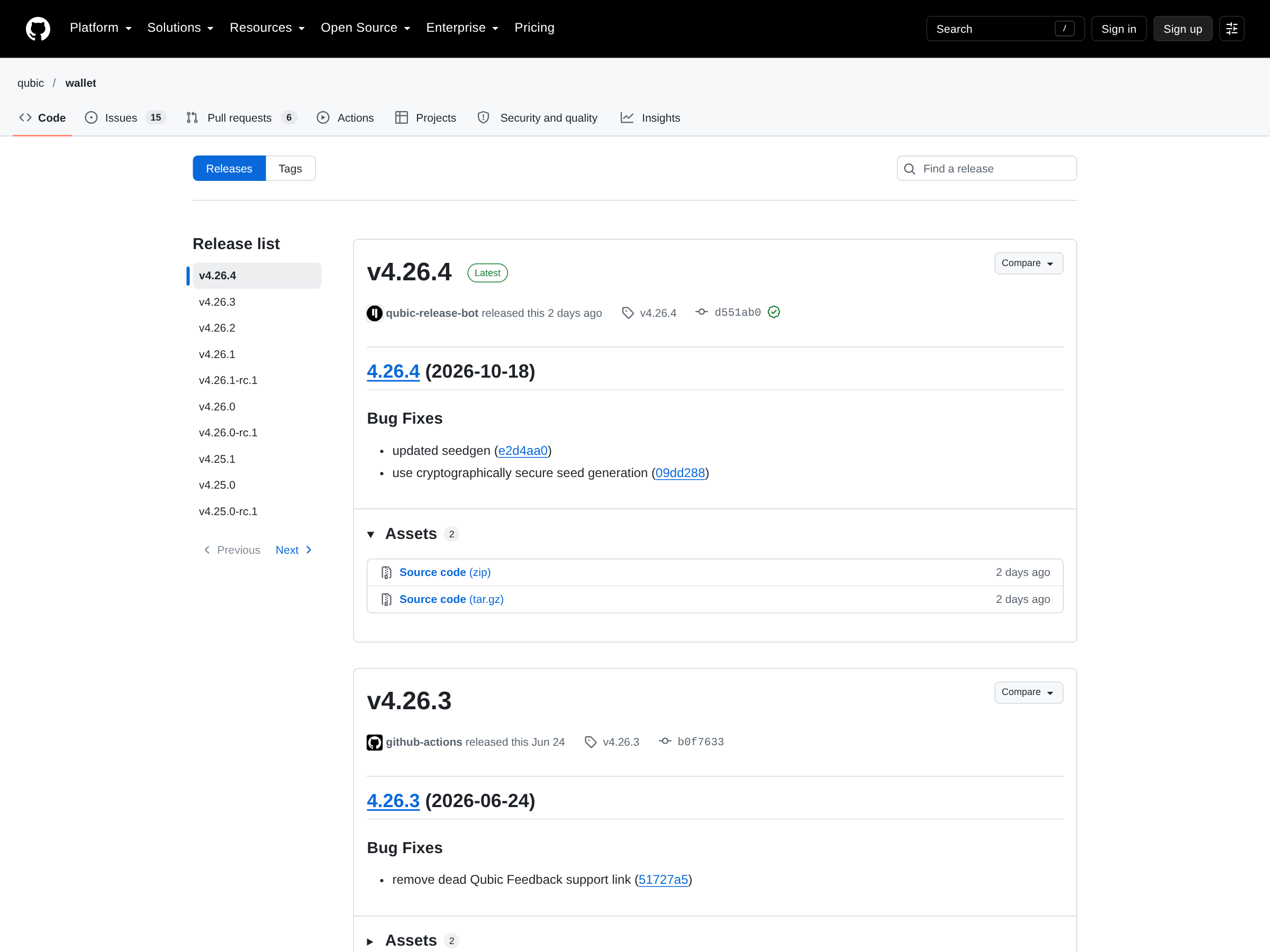
Task: Expand the Resources menu
Action: point(267,28)
